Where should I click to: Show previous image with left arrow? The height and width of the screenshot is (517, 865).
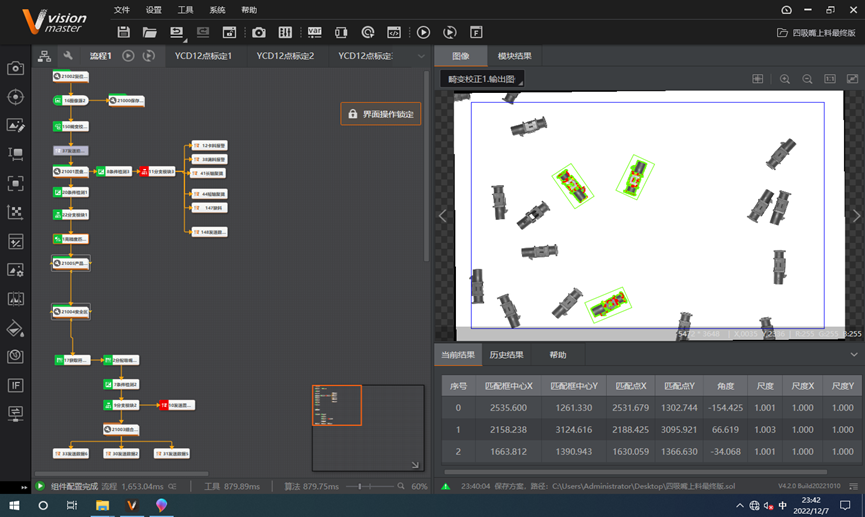click(442, 216)
